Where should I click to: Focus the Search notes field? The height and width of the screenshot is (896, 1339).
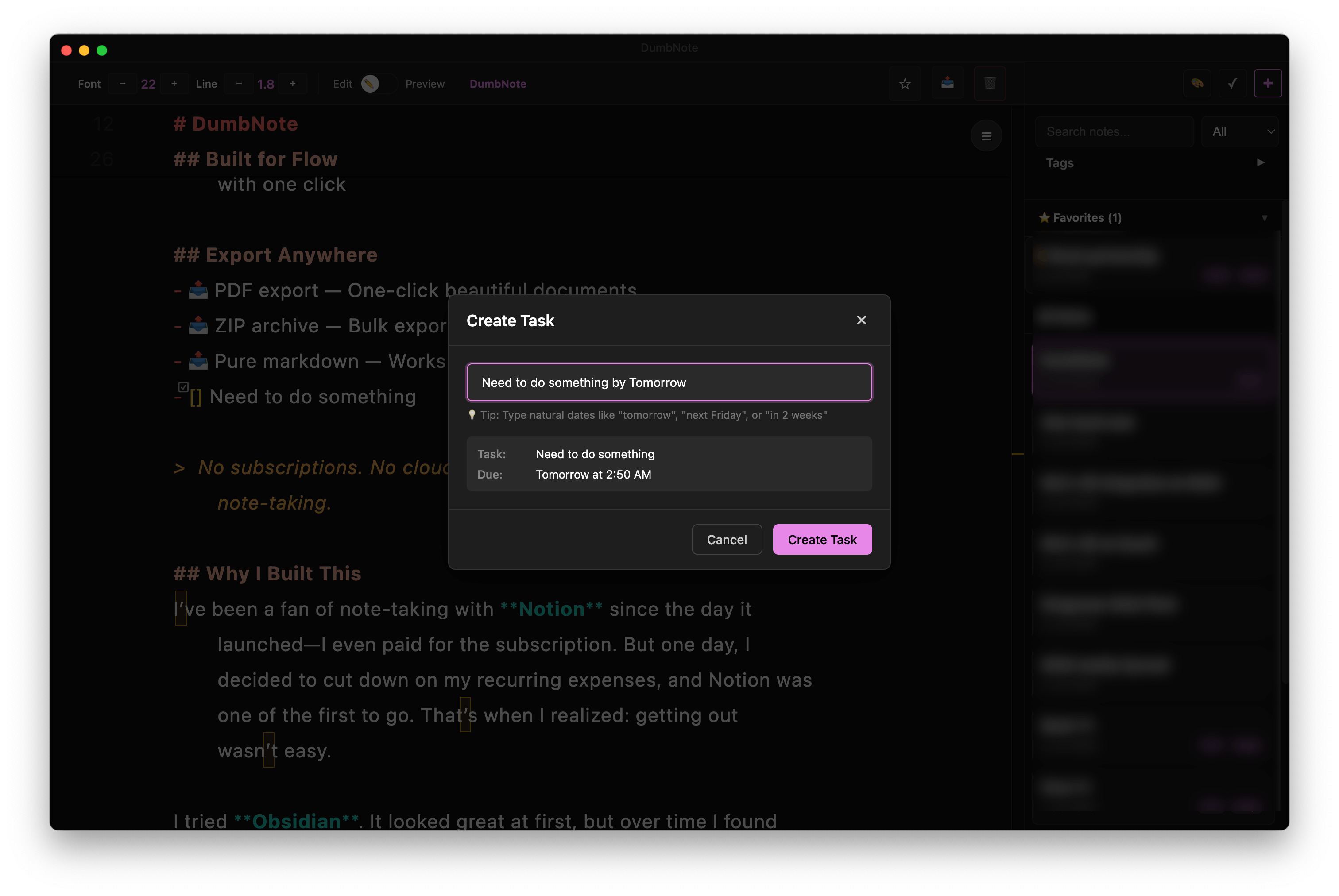point(1114,131)
